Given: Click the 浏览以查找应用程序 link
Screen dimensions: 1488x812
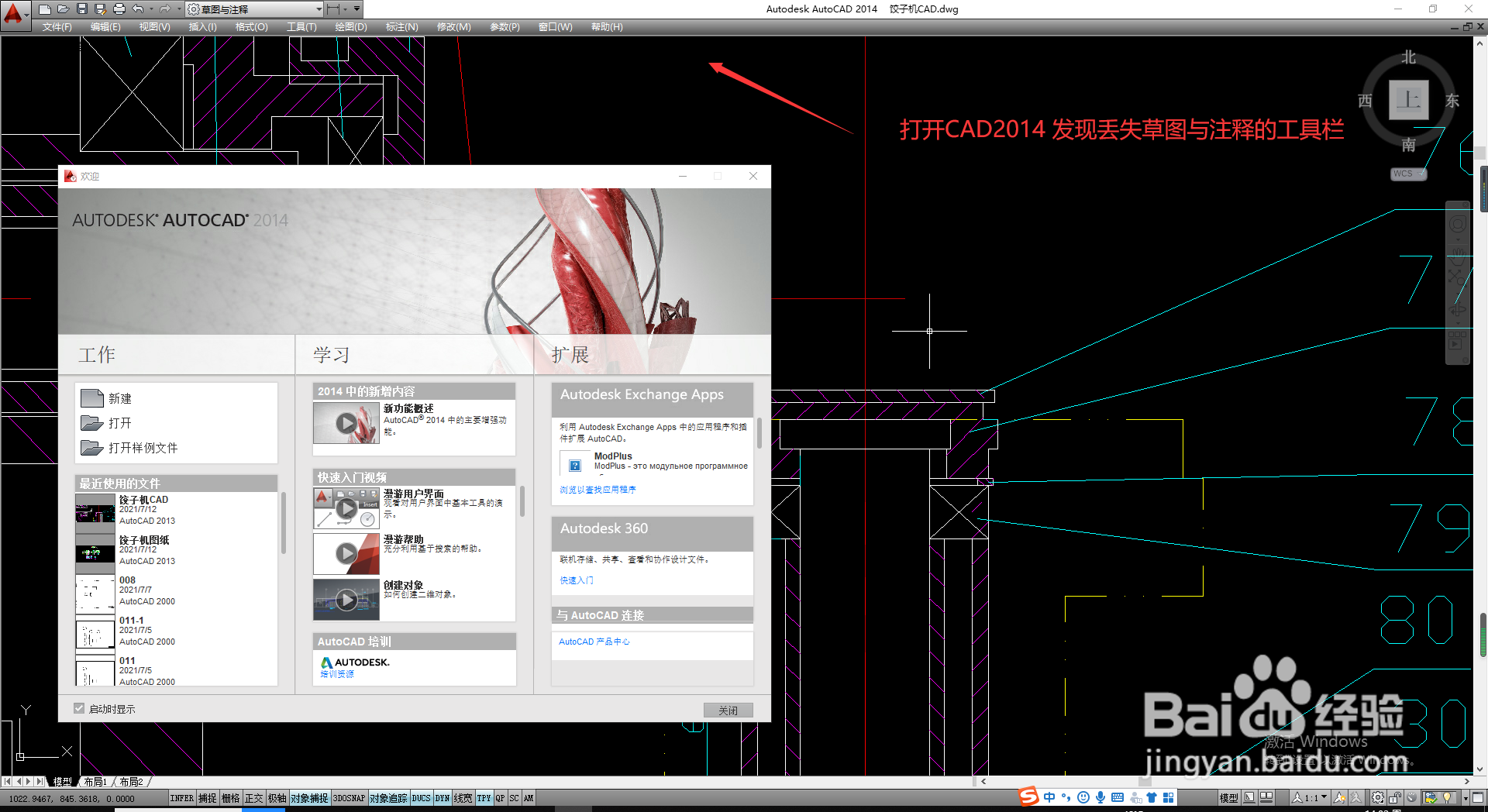Looking at the screenshot, I should pos(598,490).
